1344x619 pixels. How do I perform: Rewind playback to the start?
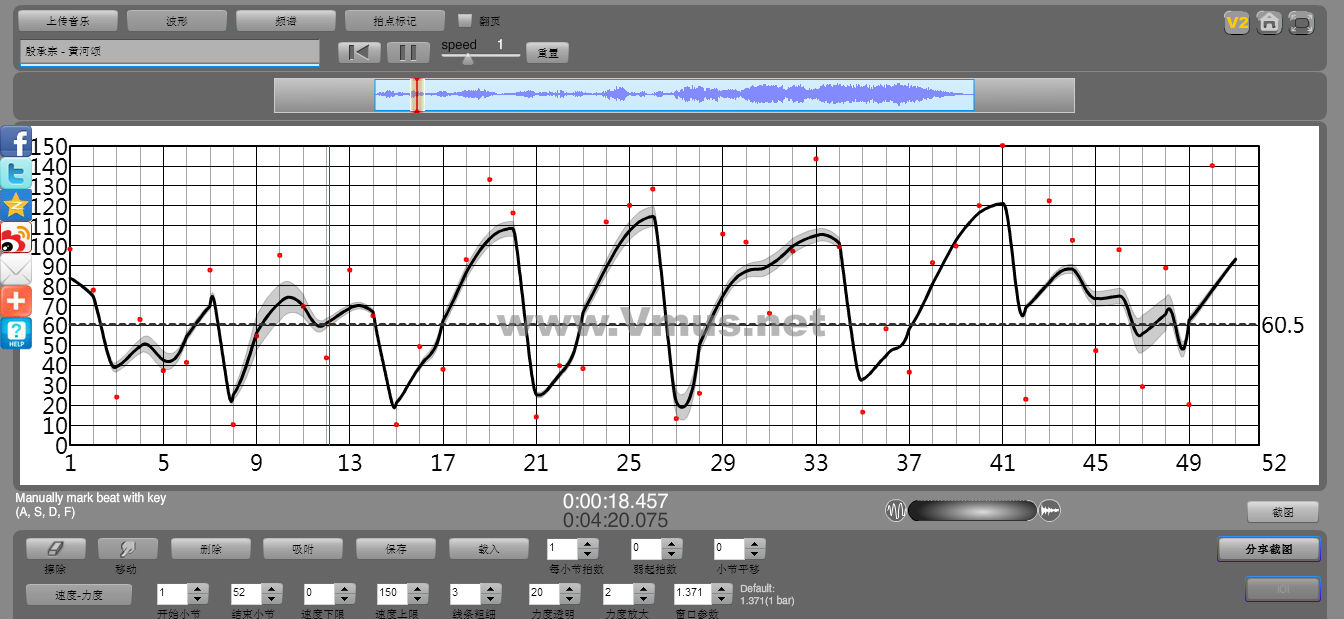coord(359,52)
